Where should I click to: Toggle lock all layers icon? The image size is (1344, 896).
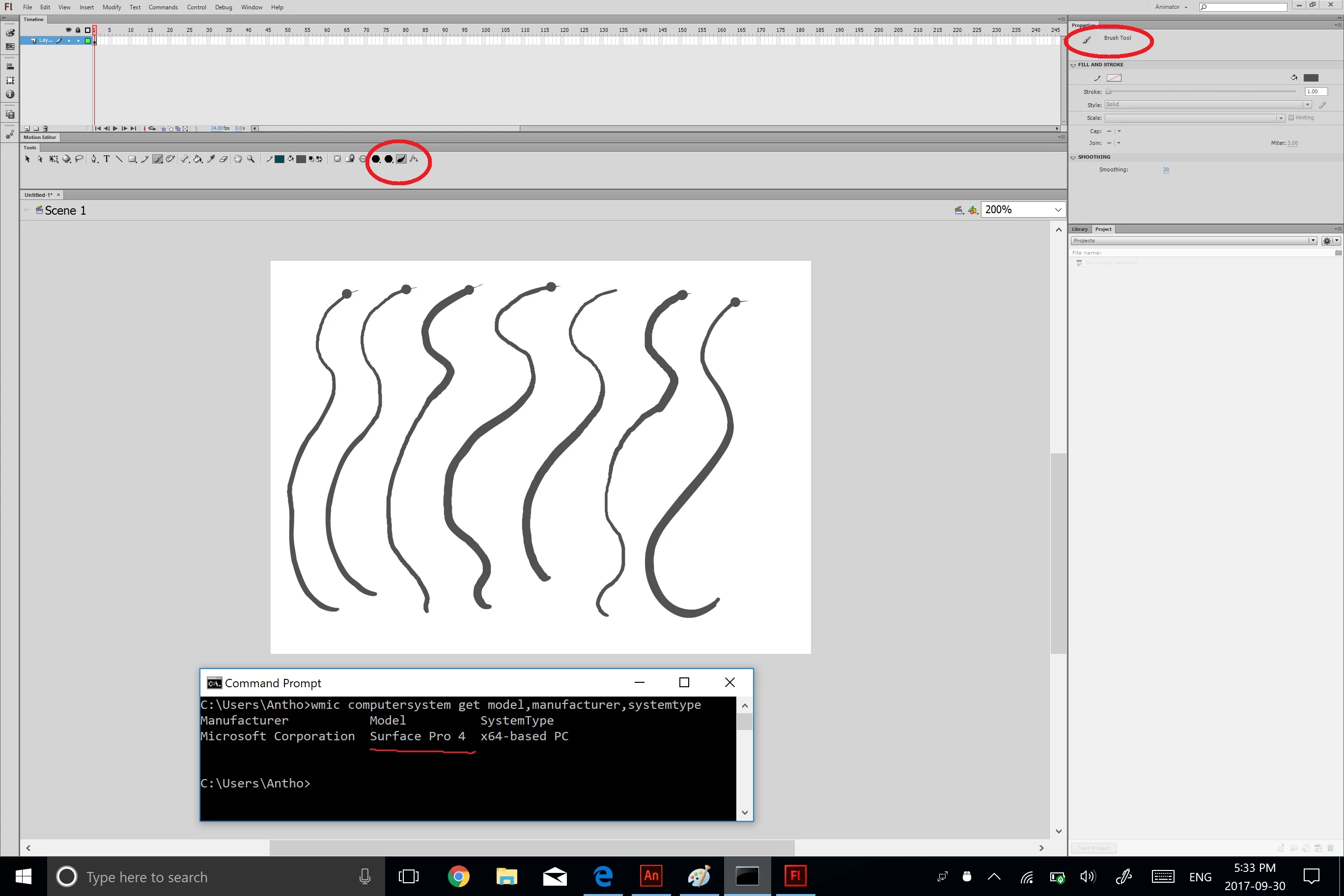point(78,29)
